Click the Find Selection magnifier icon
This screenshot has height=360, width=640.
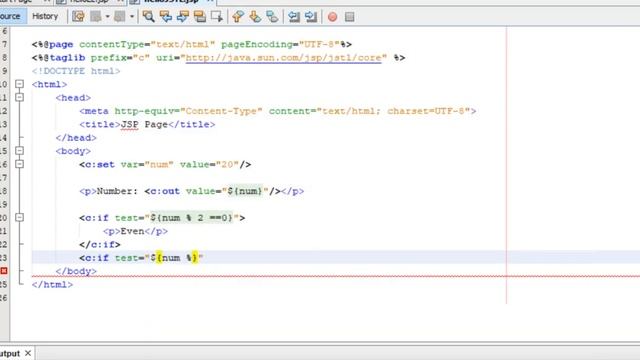(x=148, y=16)
